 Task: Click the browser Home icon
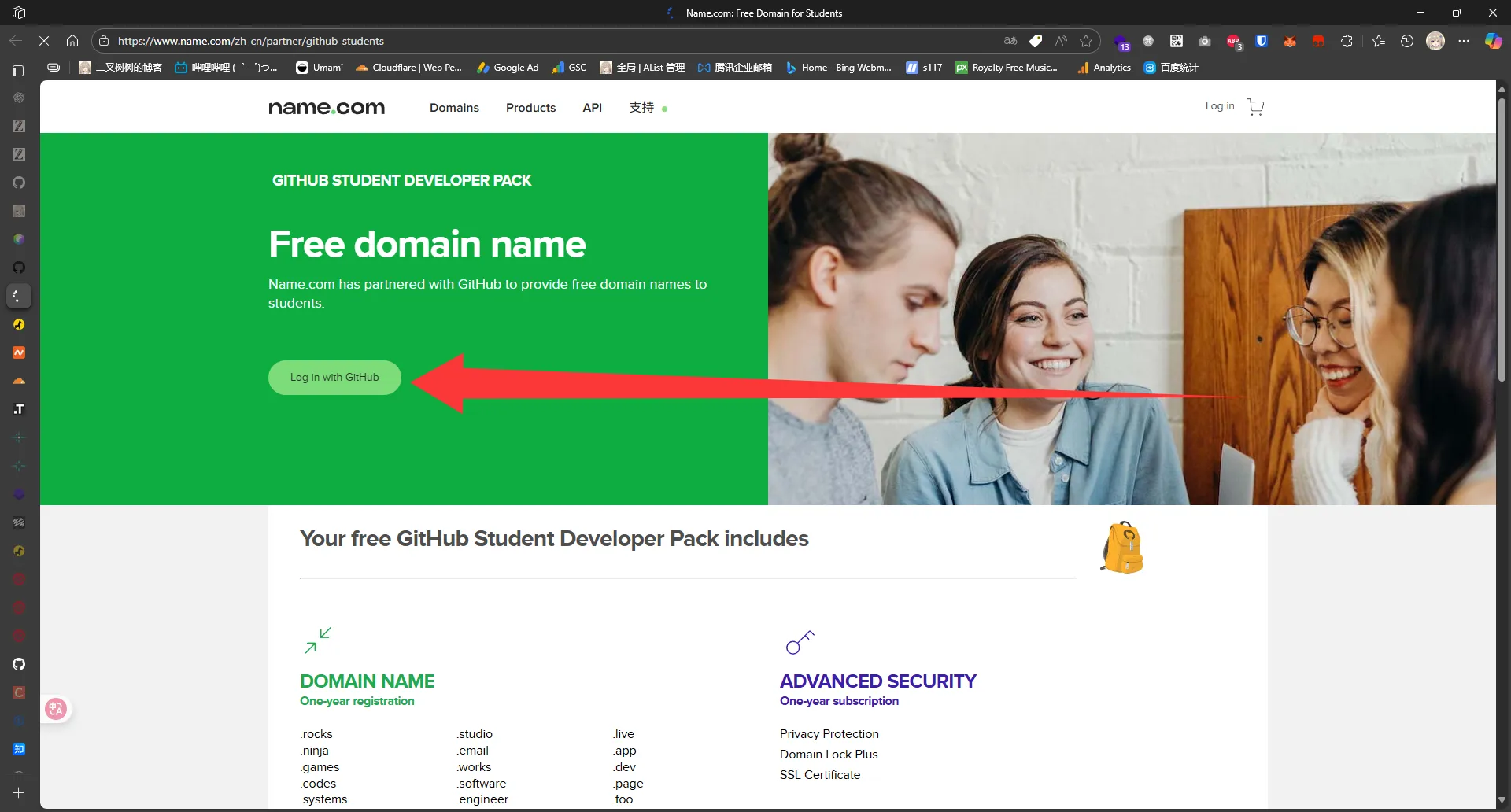[72, 41]
